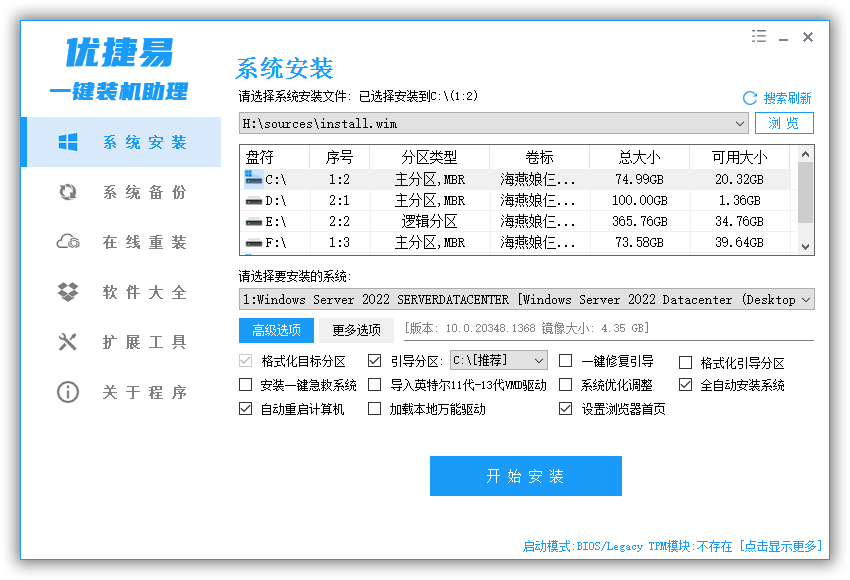
Task: Uncheck the 引导分区 checkbox
Action: click(x=375, y=360)
